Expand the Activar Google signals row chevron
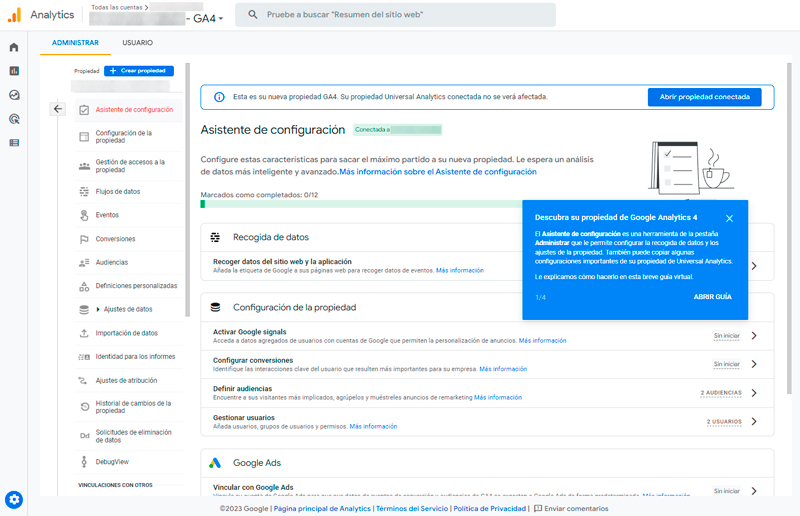Viewport: 800px width, 516px height. (x=754, y=336)
